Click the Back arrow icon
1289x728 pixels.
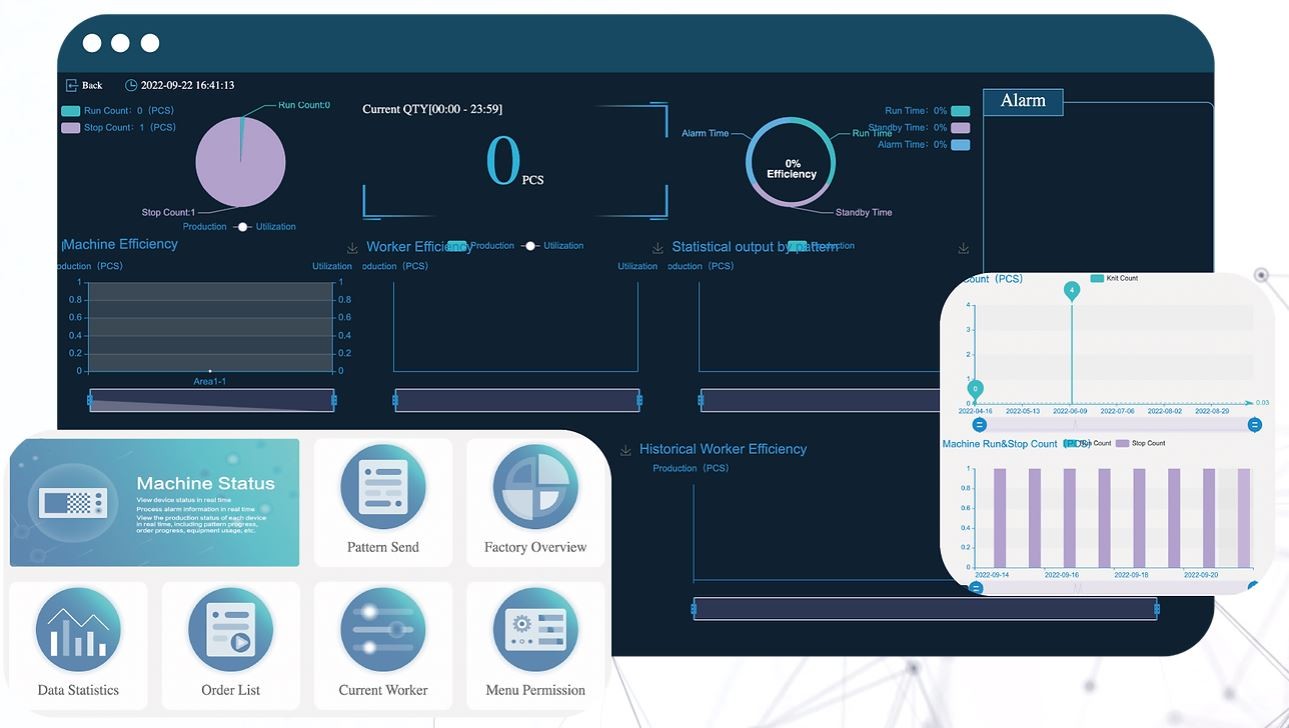tap(71, 86)
